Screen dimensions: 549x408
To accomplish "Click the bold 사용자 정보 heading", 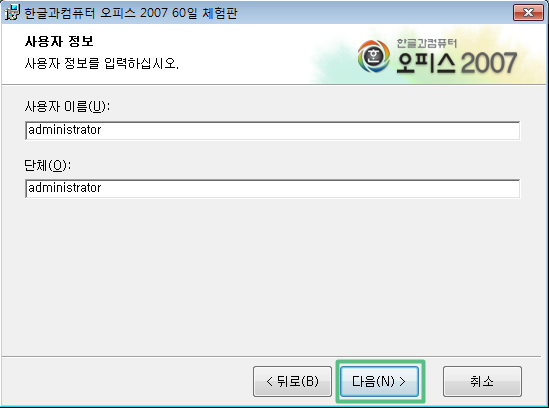I will [x=59, y=42].
